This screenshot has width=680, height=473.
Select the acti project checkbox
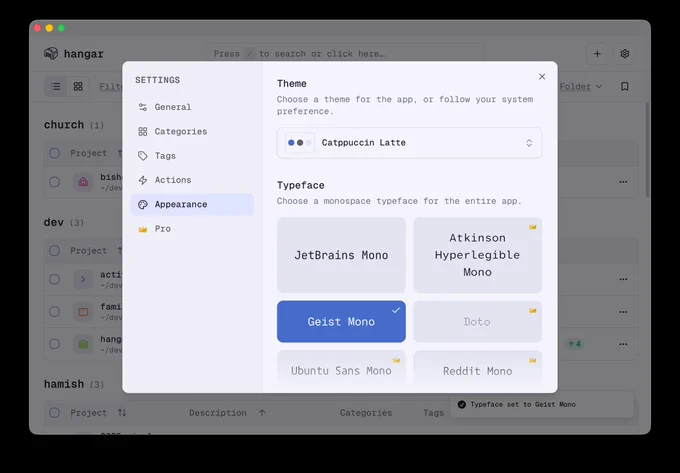tap(54, 279)
